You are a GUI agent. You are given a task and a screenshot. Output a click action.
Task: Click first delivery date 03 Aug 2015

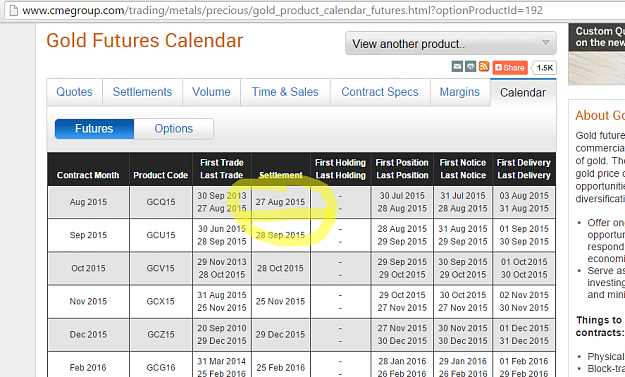point(524,196)
